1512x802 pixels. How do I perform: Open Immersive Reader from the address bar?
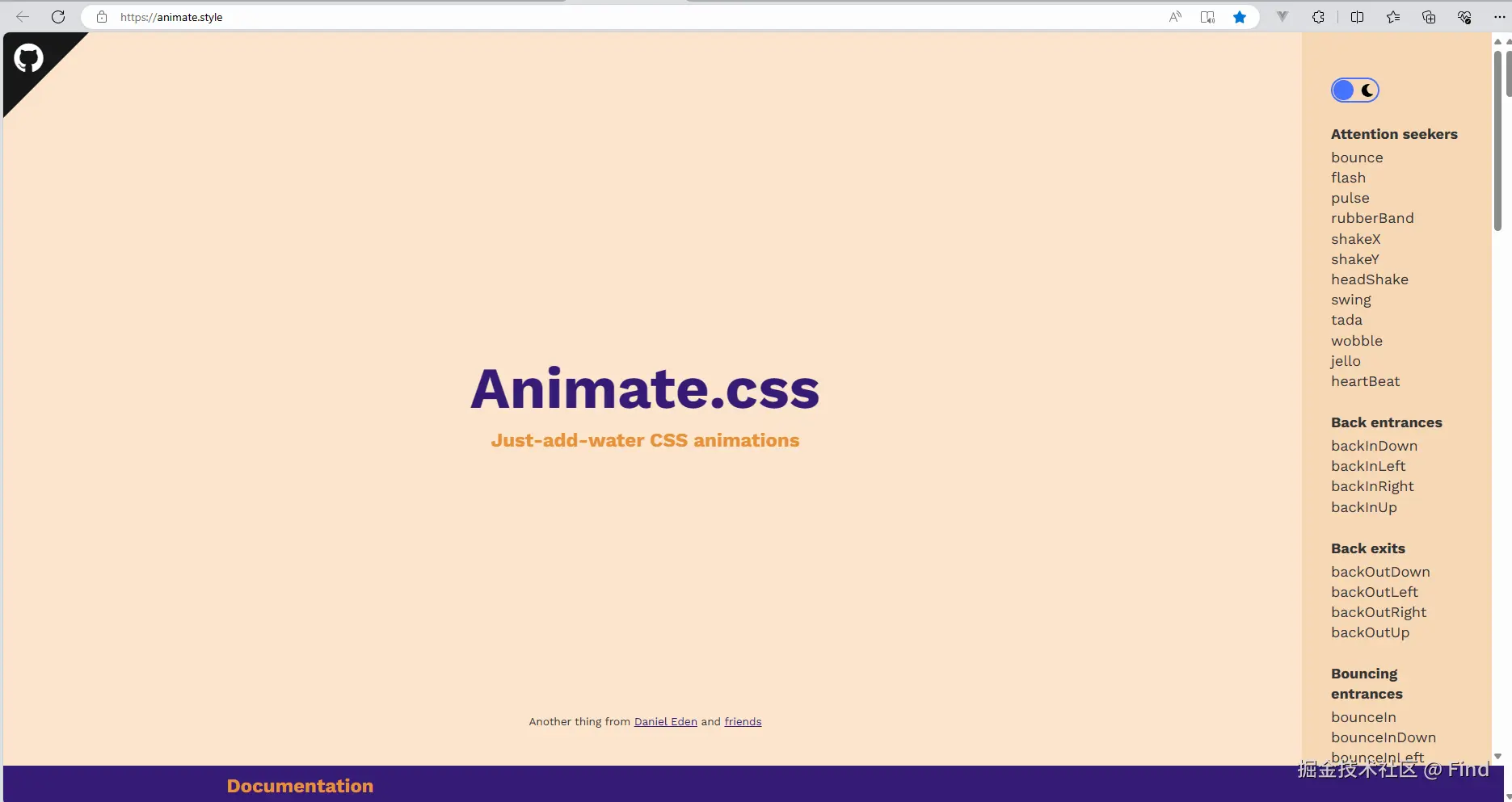coord(1207,17)
